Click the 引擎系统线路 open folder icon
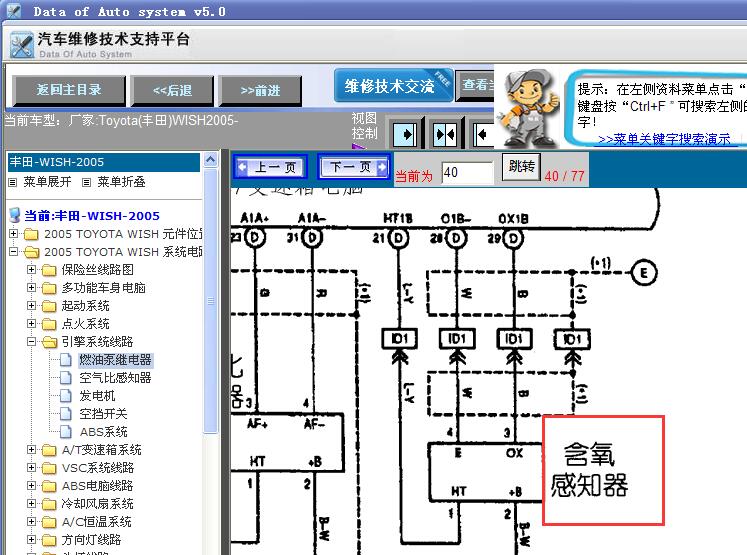This screenshot has height=555, width=747. pyautogui.click(x=49, y=342)
